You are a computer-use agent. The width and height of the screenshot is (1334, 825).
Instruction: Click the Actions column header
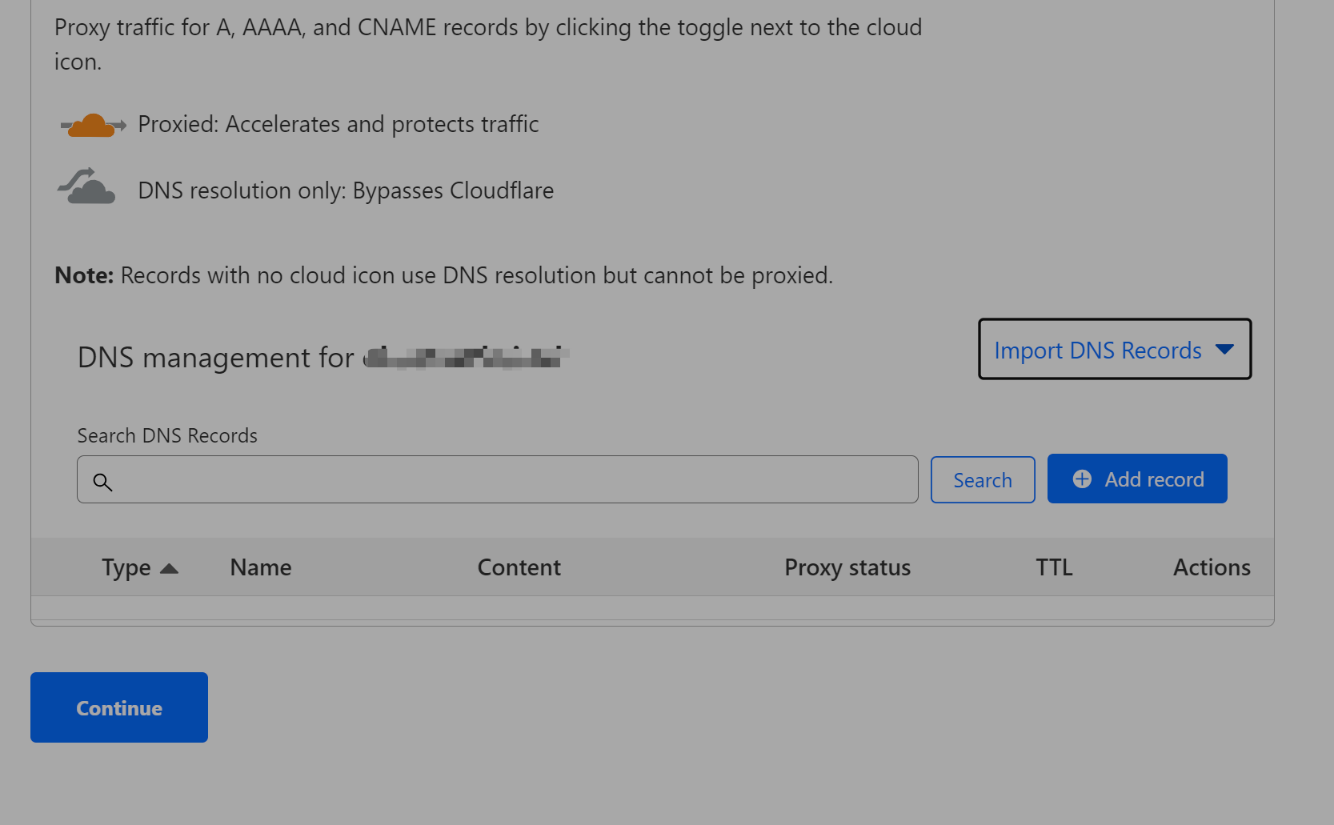click(1211, 567)
